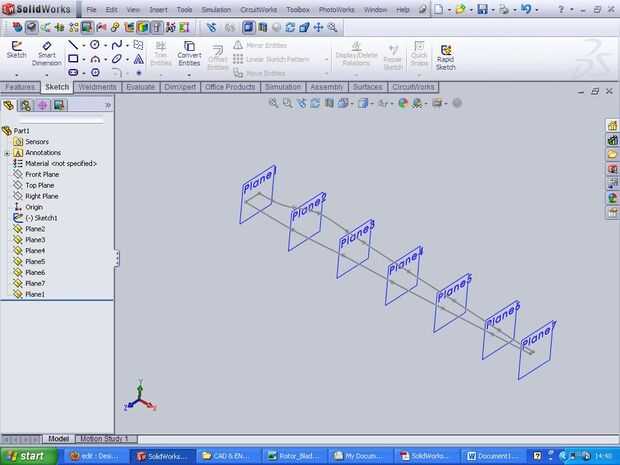Screen dimensions: 620x465
Task: Choose the Ellipse sketch tool
Action: click(x=117, y=59)
